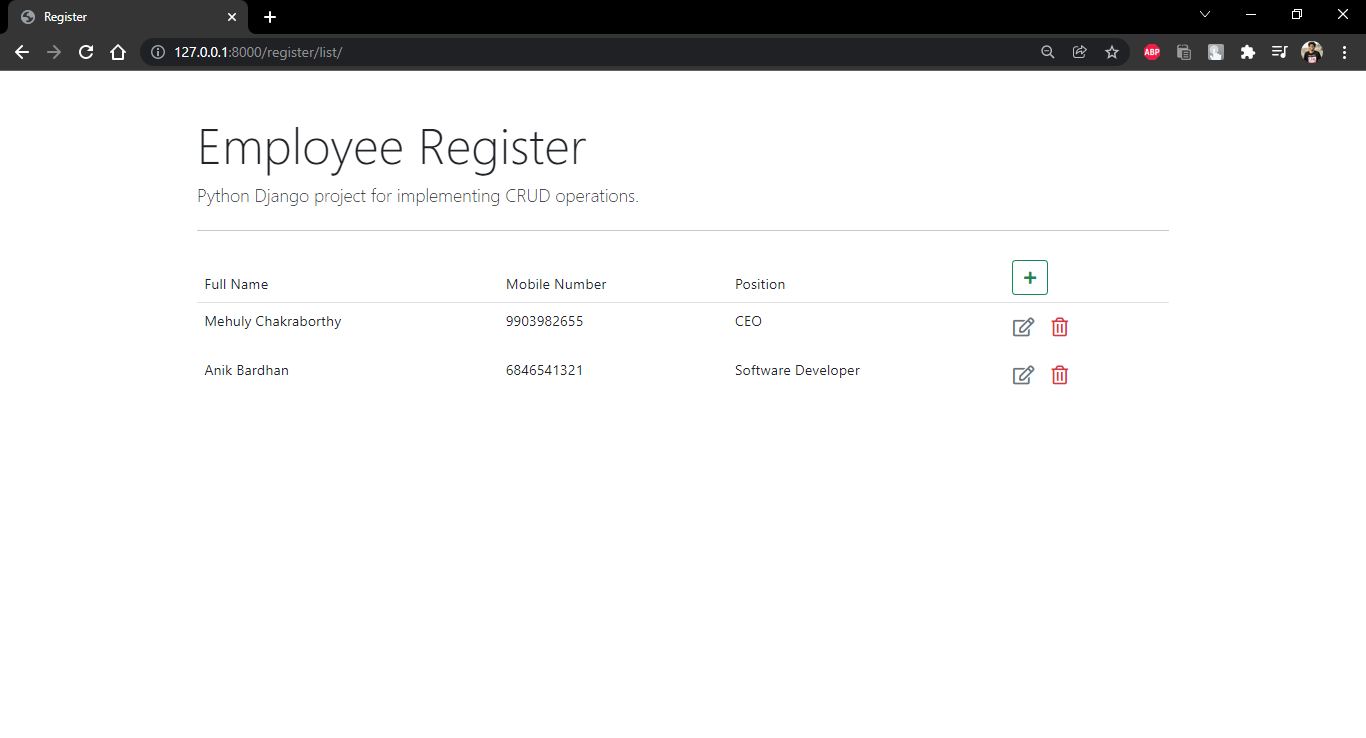1366x738 pixels.
Task: Close the Register tab
Action: coord(232,16)
